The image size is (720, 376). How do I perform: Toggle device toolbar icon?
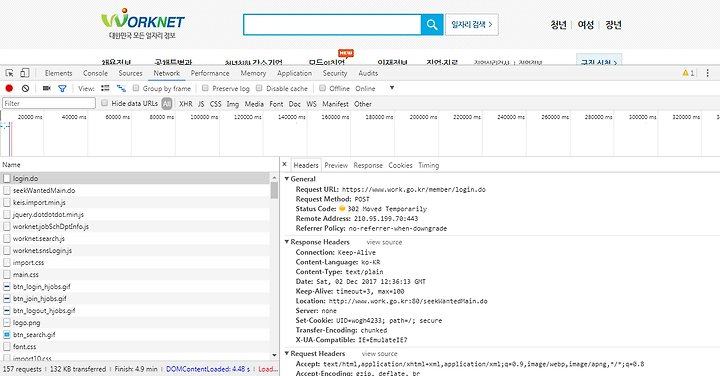click(25, 73)
